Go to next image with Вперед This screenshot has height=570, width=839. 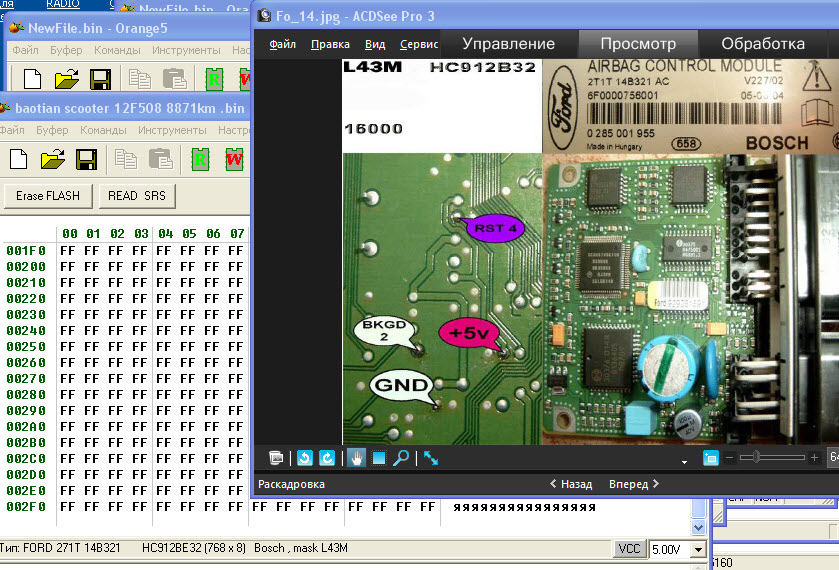coord(634,484)
